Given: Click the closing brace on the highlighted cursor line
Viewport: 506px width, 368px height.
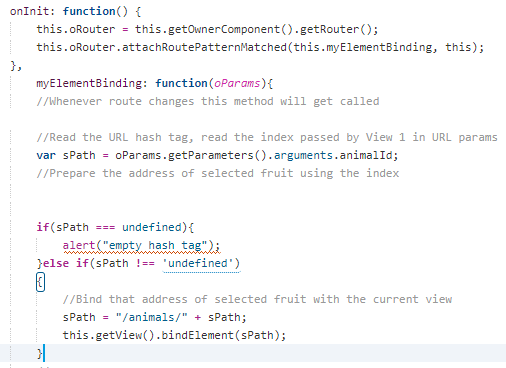Looking at the screenshot, I should (40, 353).
